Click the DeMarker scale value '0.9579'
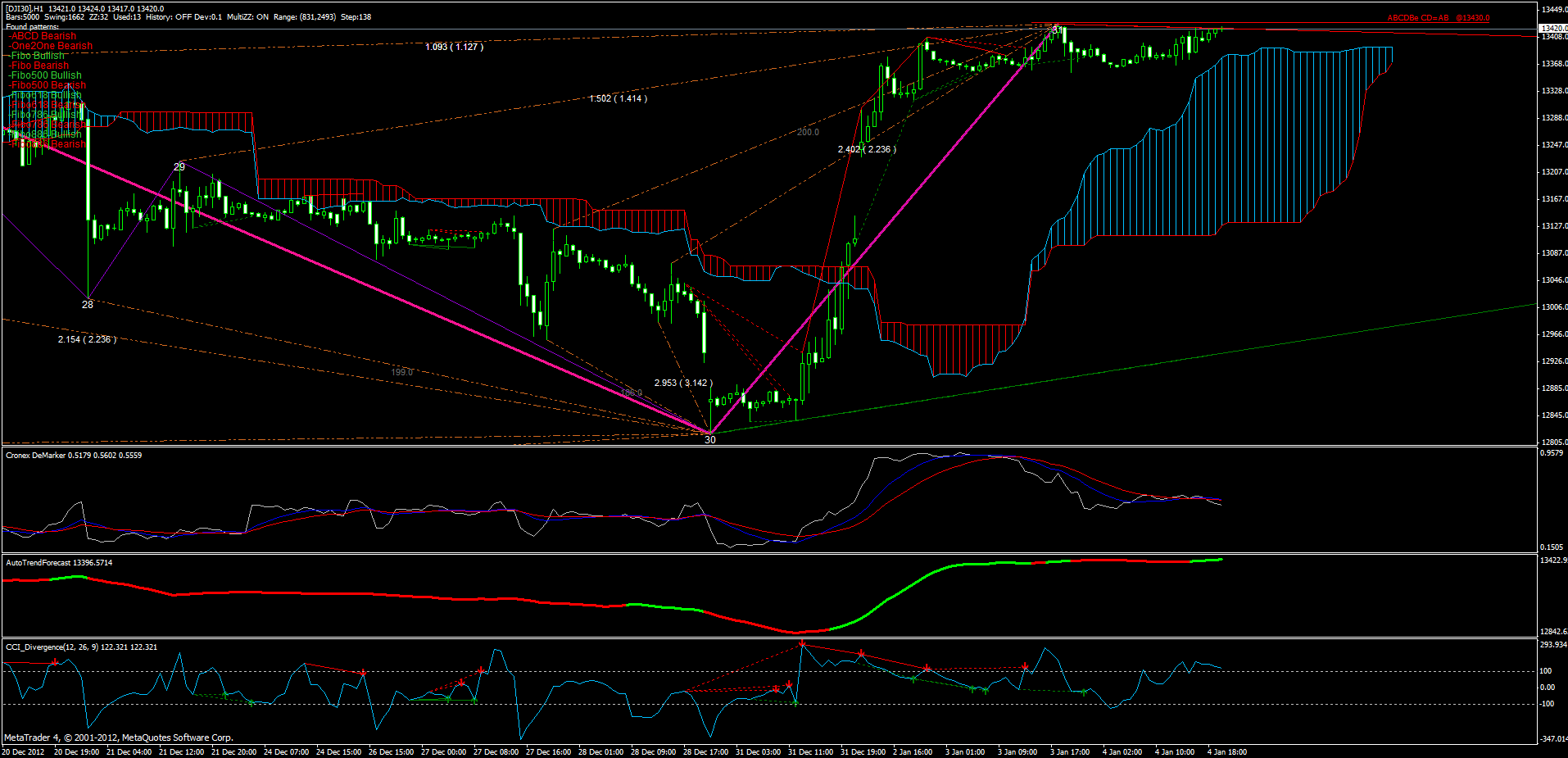The width and height of the screenshot is (1568, 758). 1552,453
